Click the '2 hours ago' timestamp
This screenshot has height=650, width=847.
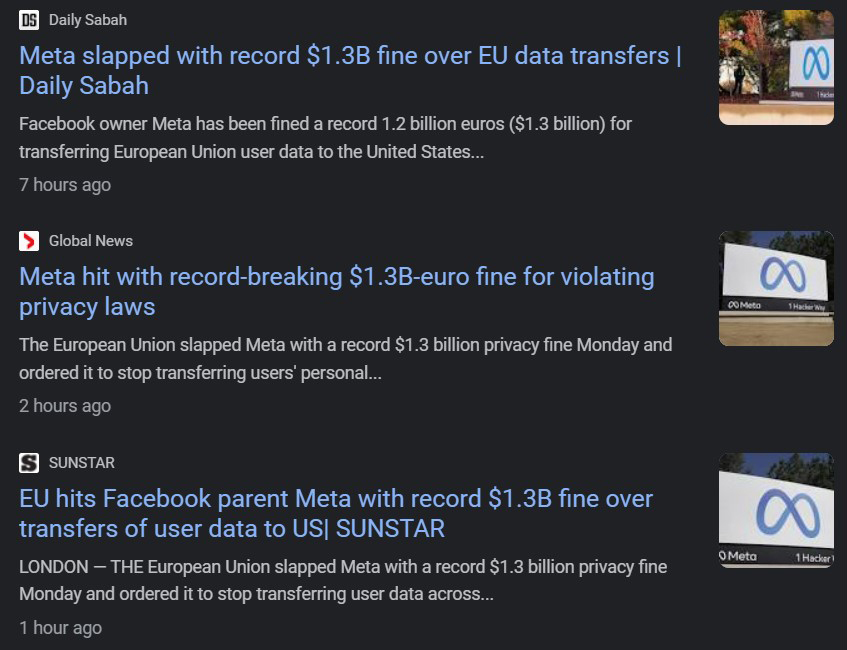[65, 406]
